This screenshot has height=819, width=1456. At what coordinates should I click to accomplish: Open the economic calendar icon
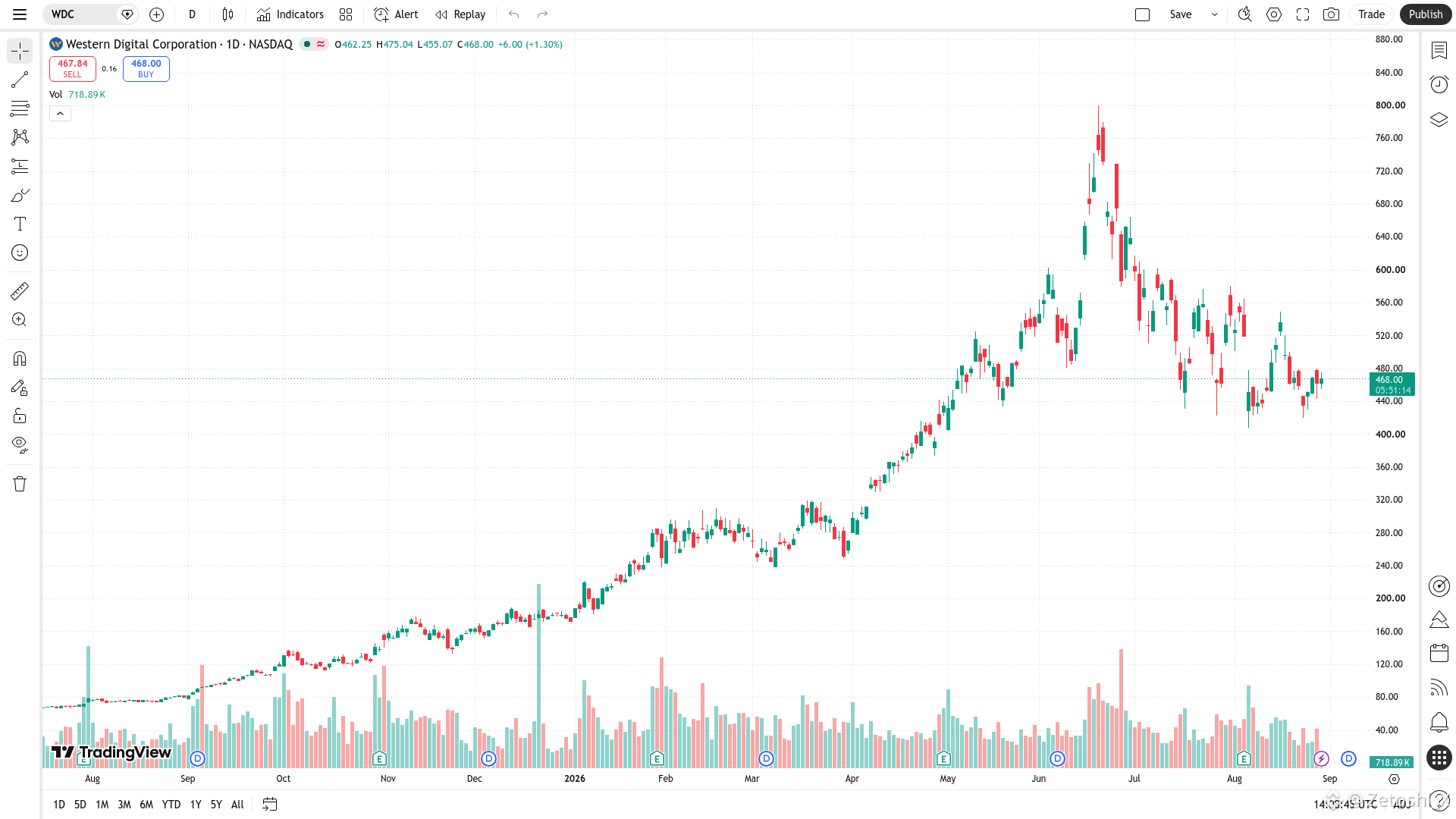click(x=1439, y=653)
